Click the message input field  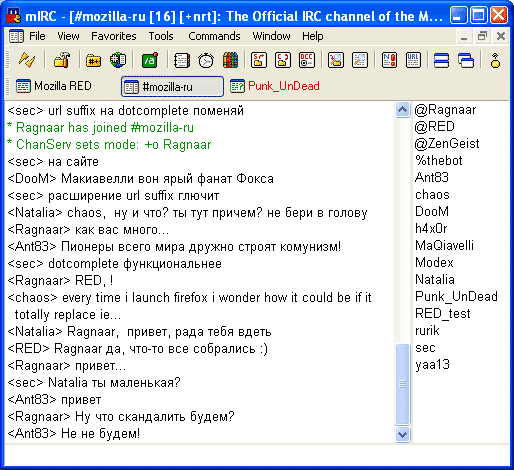point(257,455)
